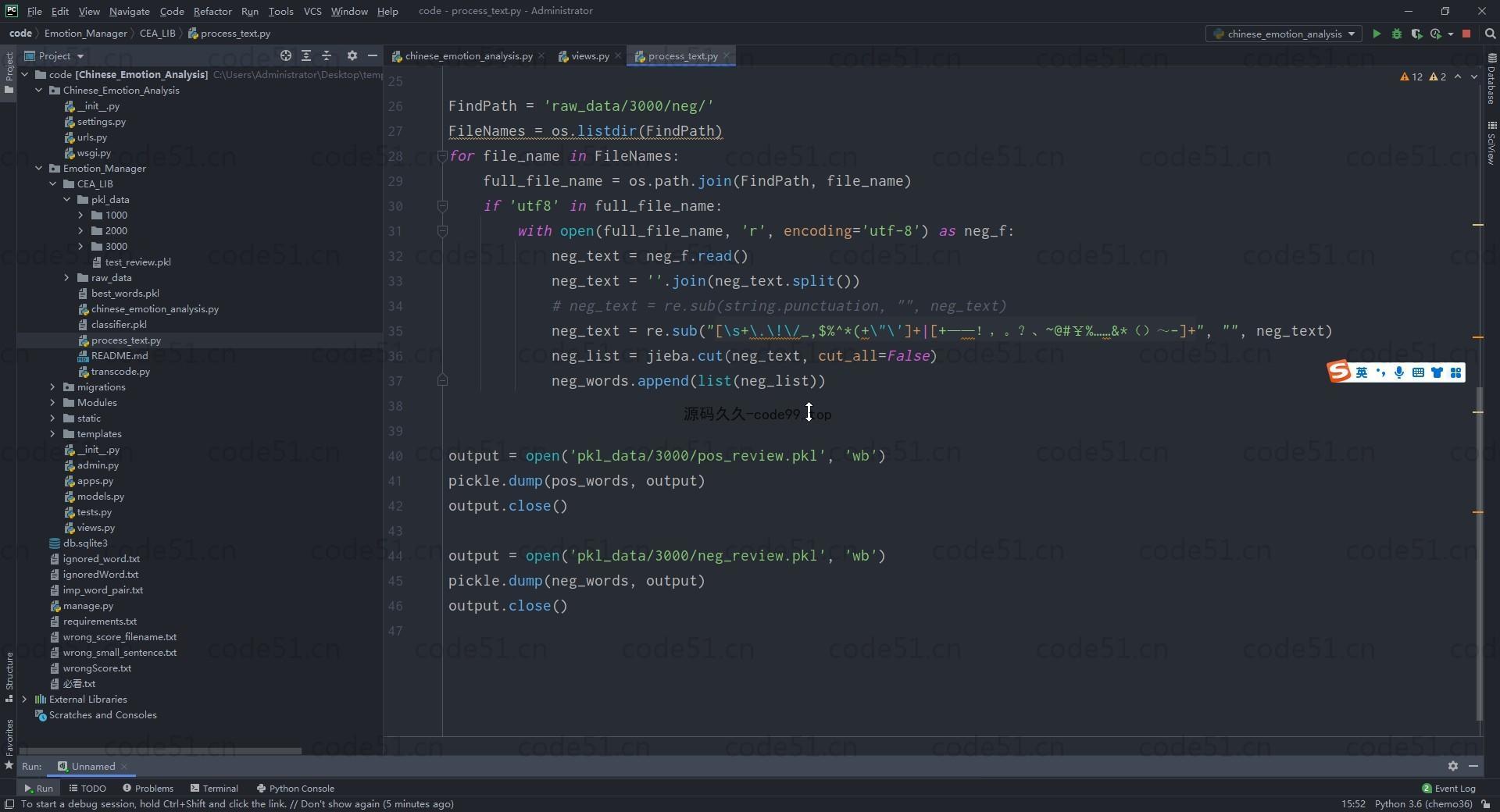
Task: Open the profiler run icon
Action: click(1436, 34)
